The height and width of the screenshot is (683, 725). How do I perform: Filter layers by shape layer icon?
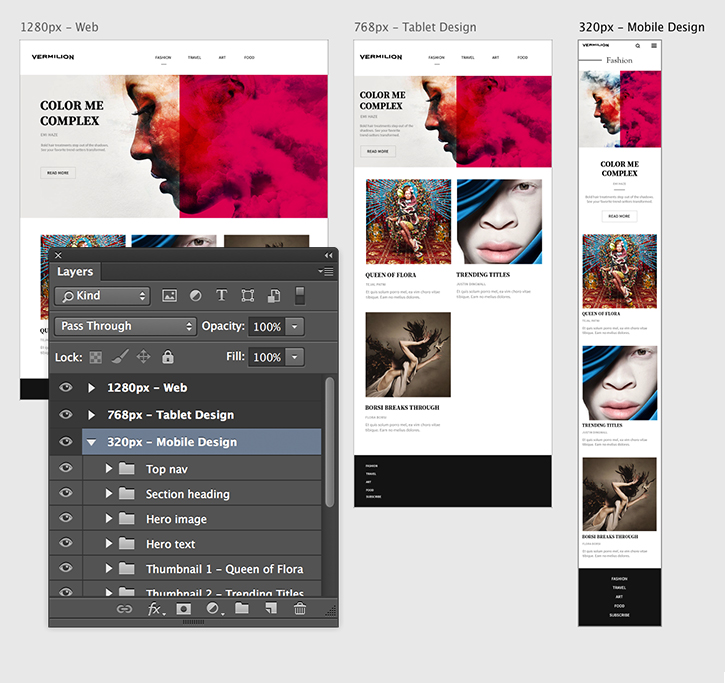(x=248, y=295)
